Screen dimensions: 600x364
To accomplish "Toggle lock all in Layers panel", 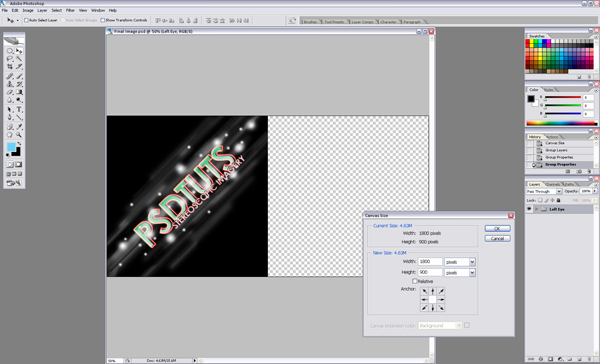I will [558, 200].
